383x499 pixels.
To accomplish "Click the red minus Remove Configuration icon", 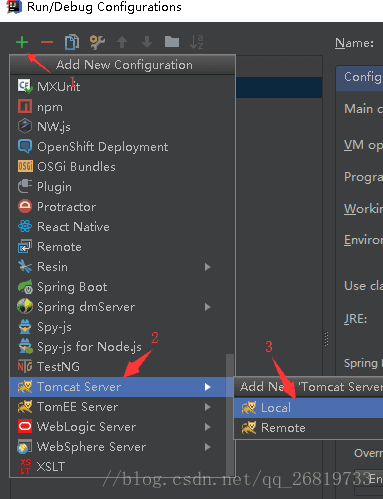I will (x=47, y=42).
